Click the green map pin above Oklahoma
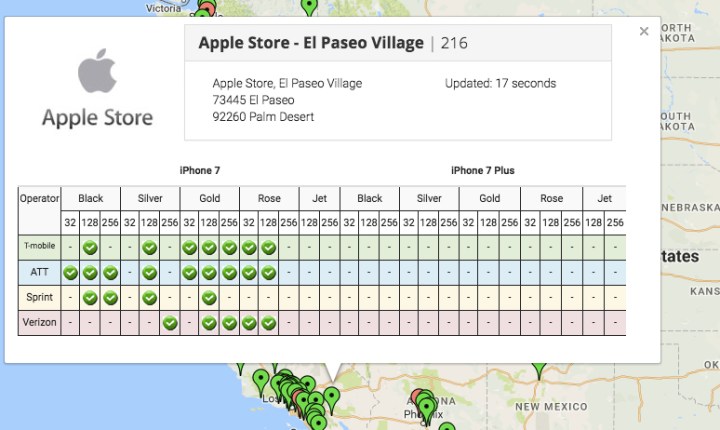720x430 pixels. [x=539, y=370]
